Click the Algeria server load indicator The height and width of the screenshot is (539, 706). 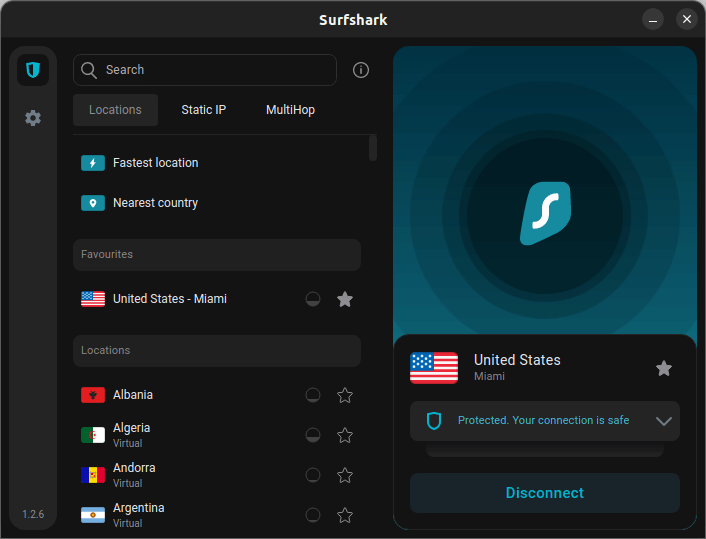pyautogui.click(x=313, y=435)
